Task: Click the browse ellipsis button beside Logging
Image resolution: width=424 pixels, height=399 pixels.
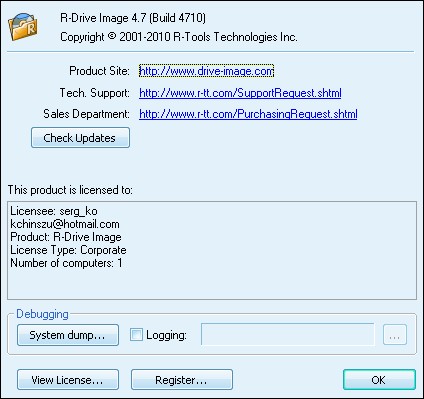Action: coord(395,334)
